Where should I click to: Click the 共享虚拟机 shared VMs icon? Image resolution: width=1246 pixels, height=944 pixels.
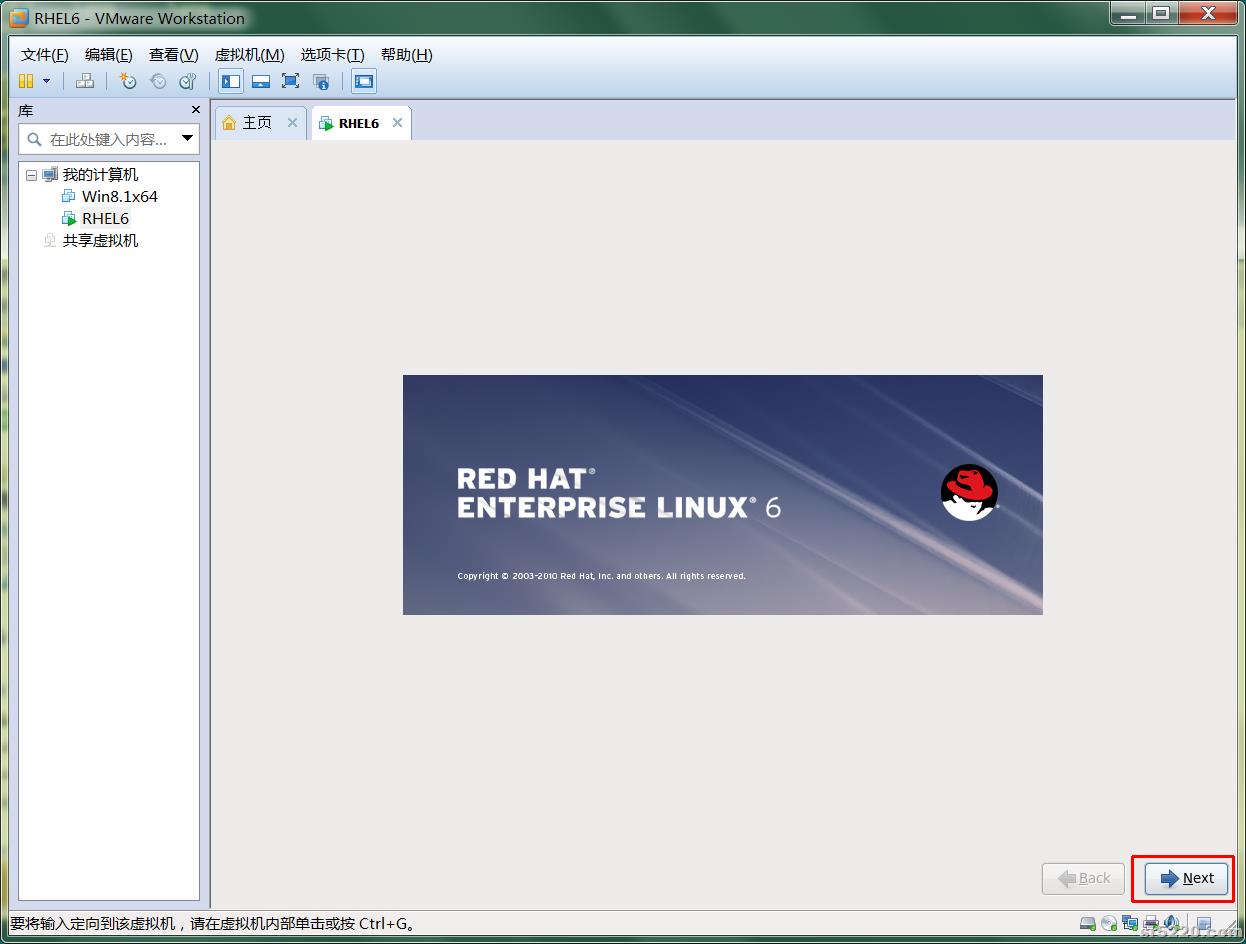(50, 241)
